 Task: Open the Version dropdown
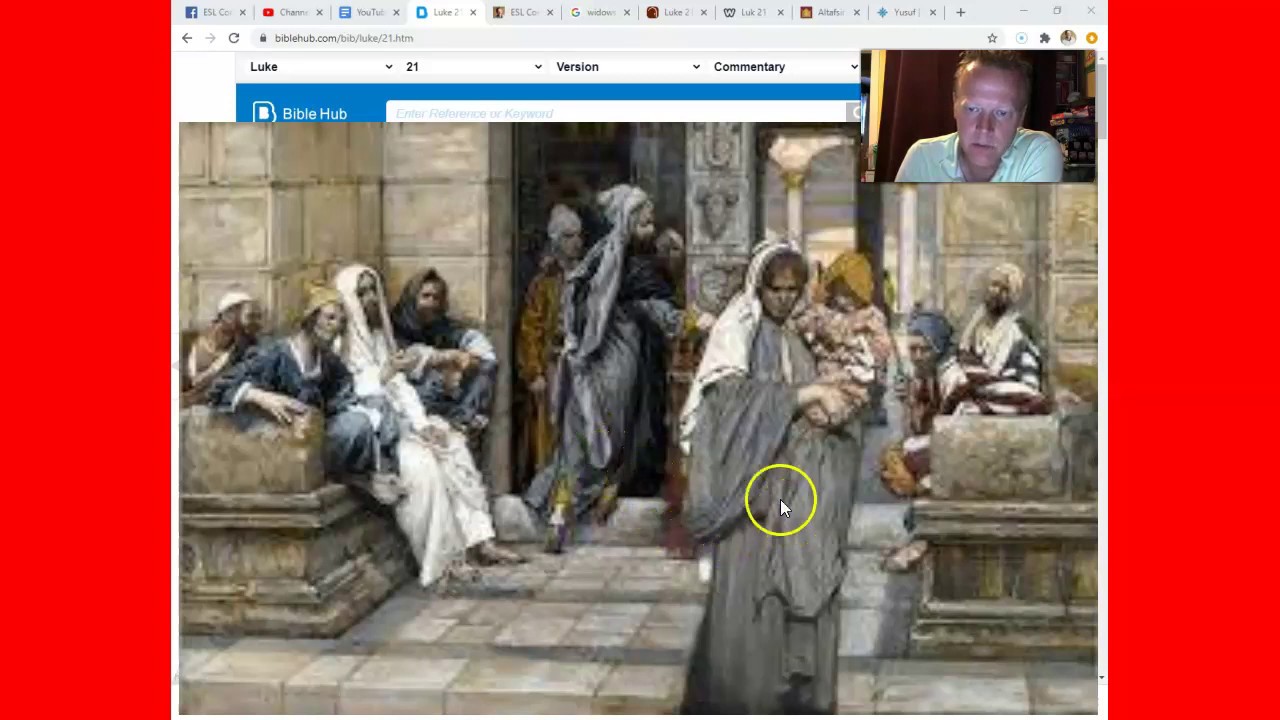(627, 67)
